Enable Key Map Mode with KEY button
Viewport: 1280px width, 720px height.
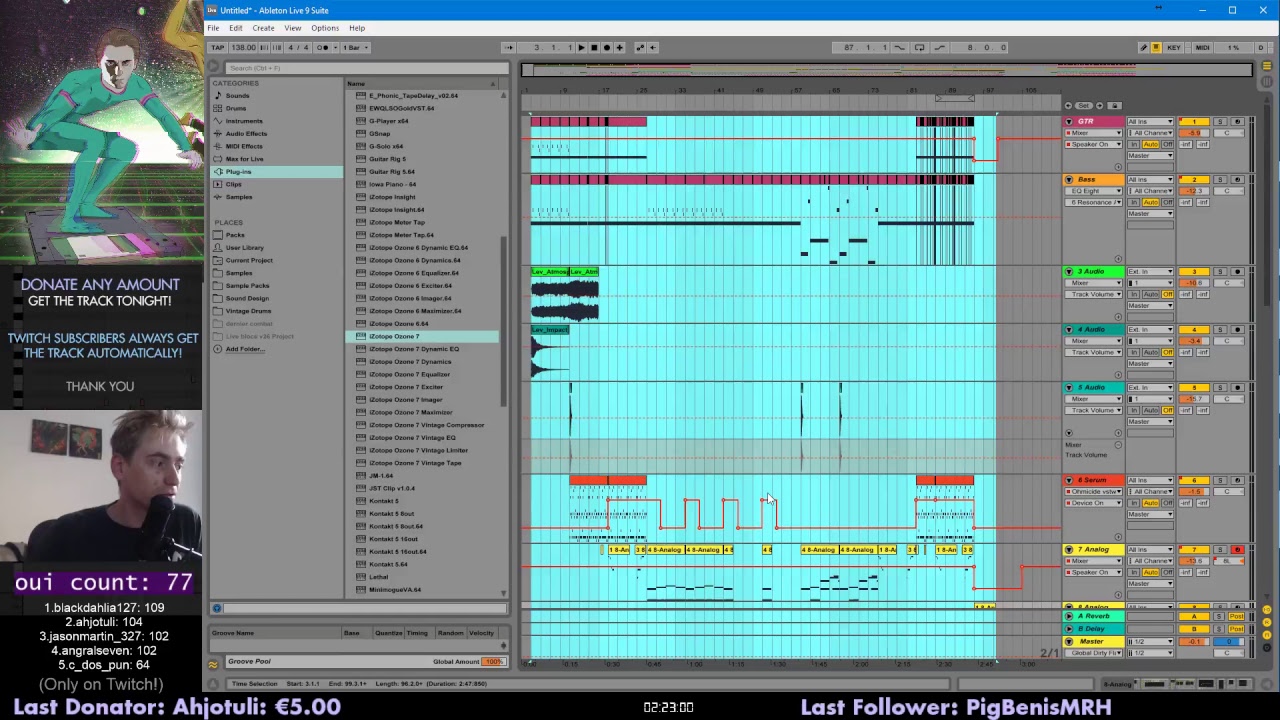click(1174, 47)
